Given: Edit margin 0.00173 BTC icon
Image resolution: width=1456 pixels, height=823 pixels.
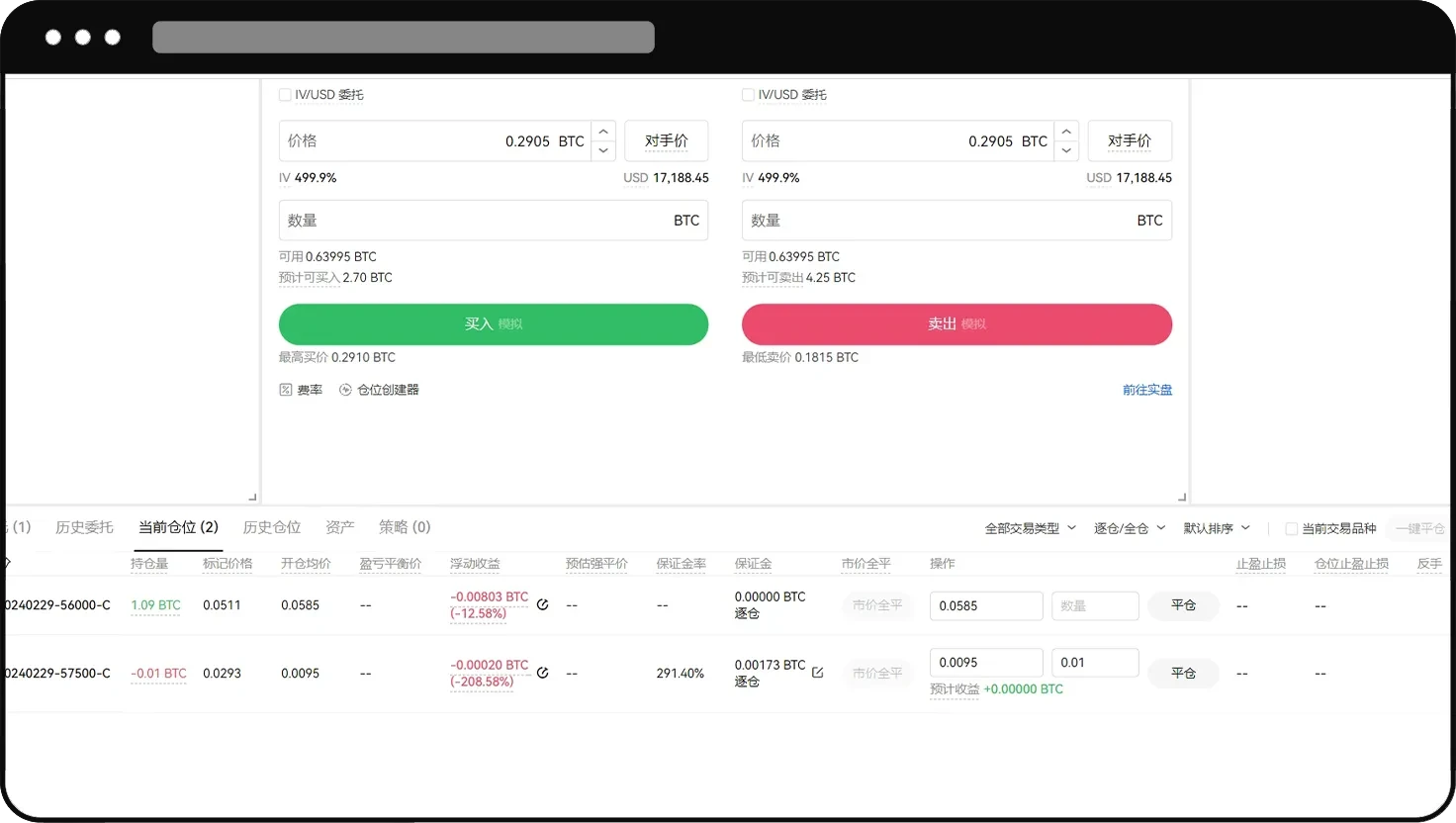Looking at the screenshot, I should click(x=818, y=673).
